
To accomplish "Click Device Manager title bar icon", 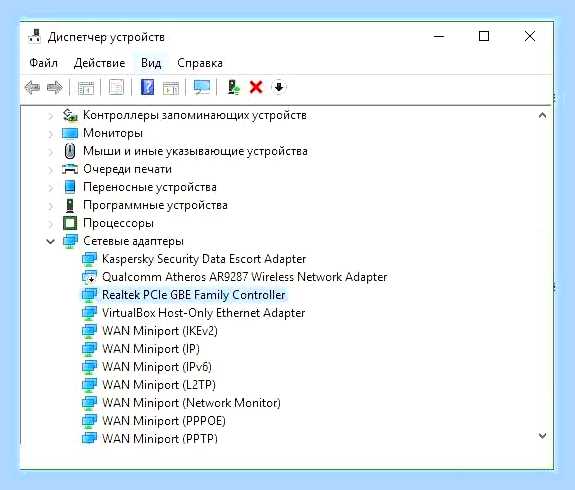I will coord(35,37).
